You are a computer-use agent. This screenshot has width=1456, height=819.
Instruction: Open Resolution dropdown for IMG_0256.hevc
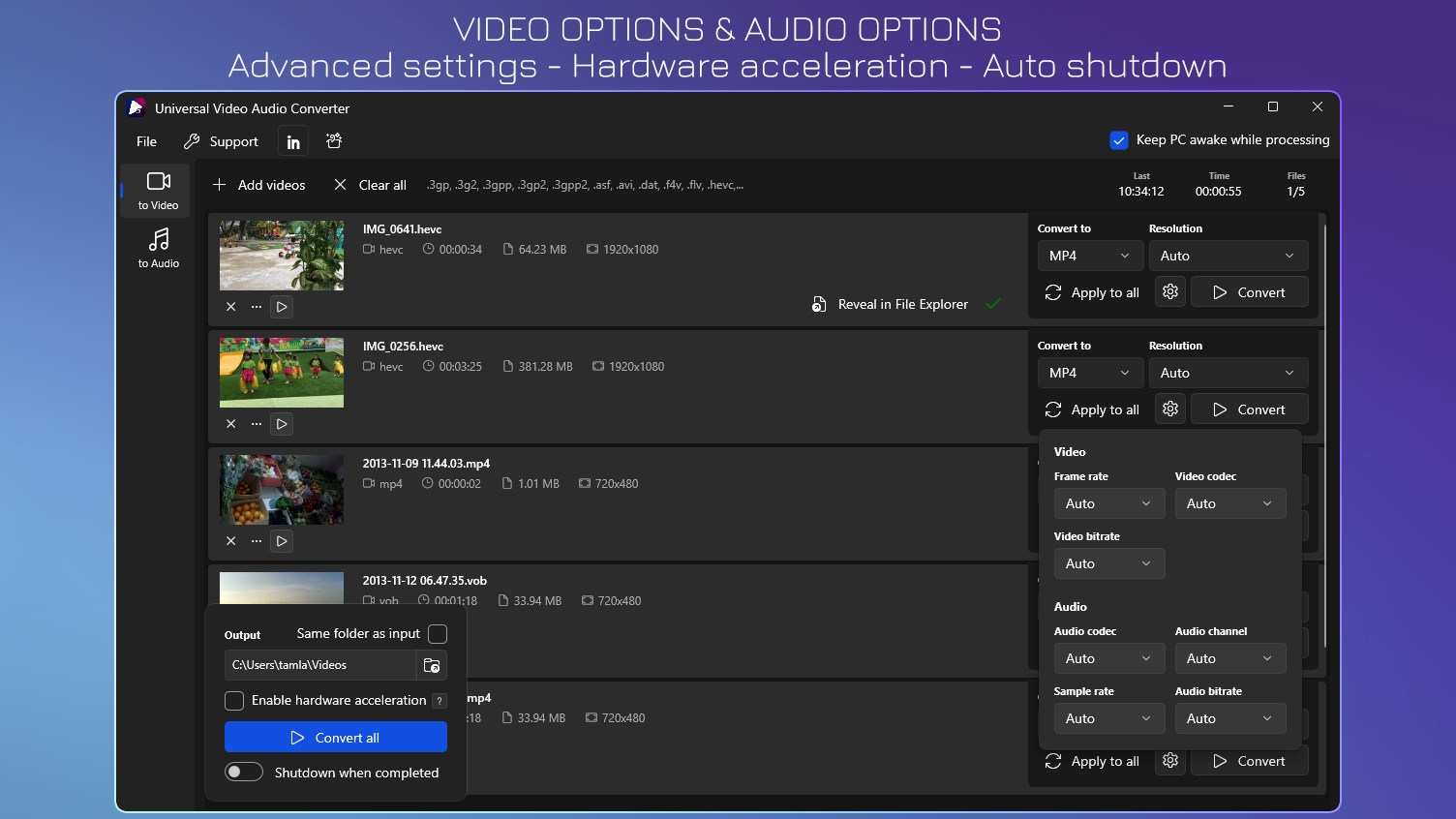1228,373
